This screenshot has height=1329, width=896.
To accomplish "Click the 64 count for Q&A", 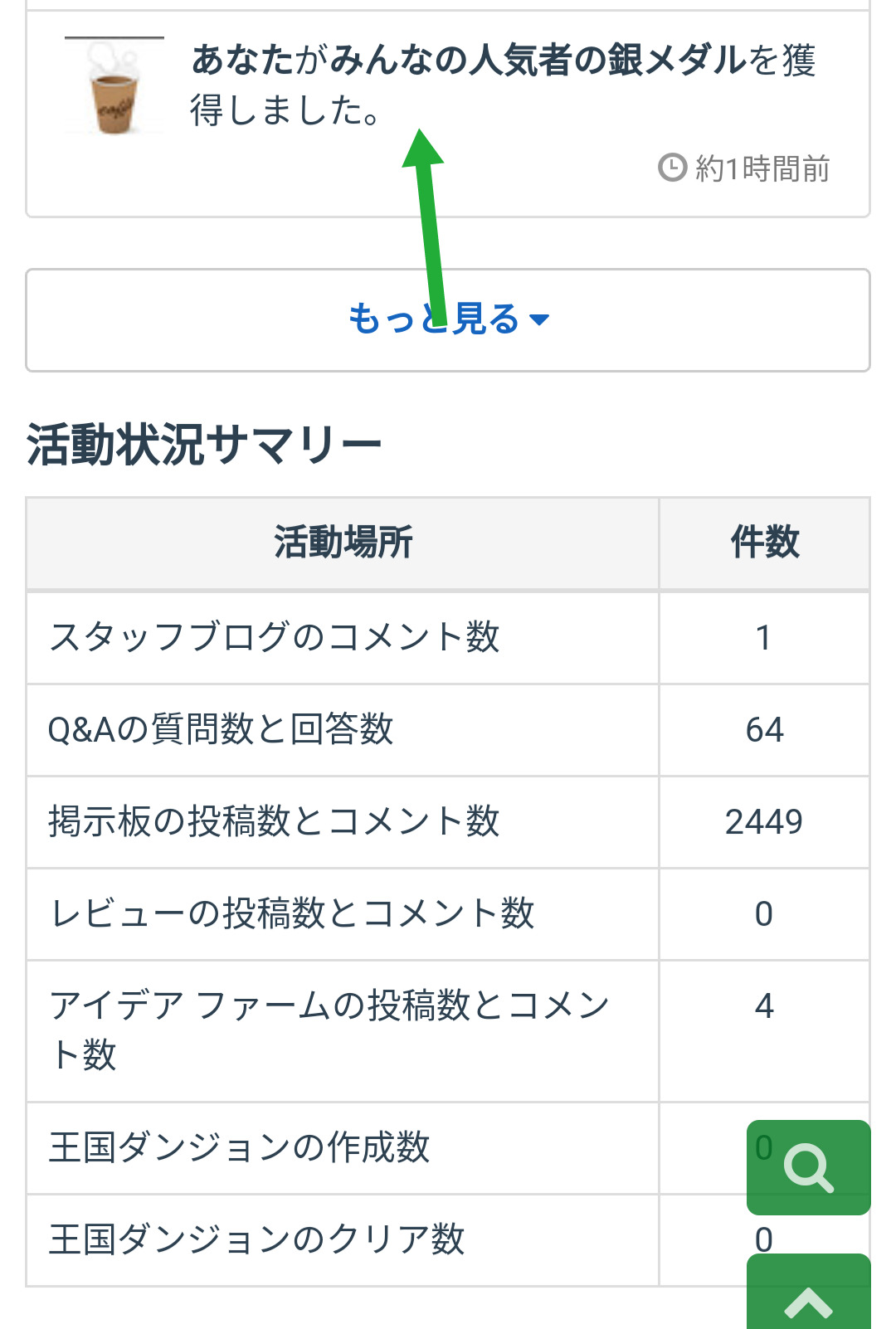I will 764,730.
